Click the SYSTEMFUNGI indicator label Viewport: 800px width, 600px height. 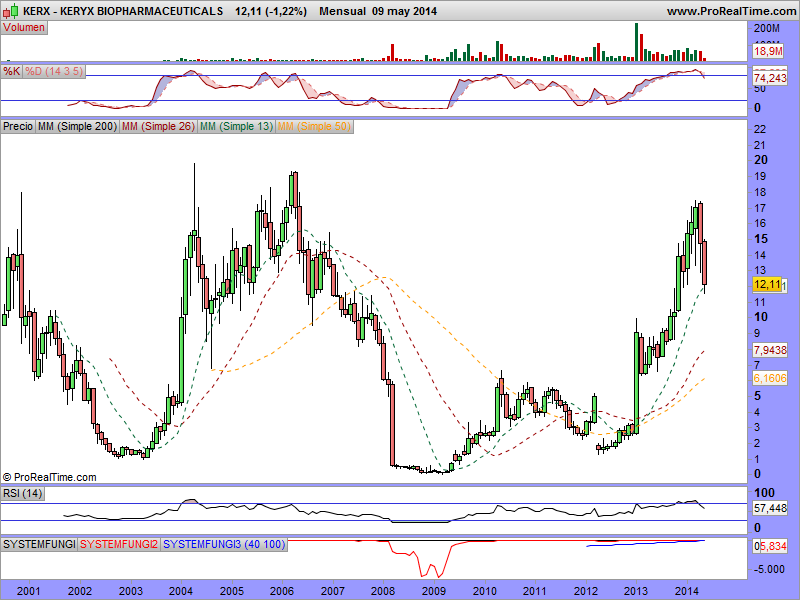tap(39, 544)
